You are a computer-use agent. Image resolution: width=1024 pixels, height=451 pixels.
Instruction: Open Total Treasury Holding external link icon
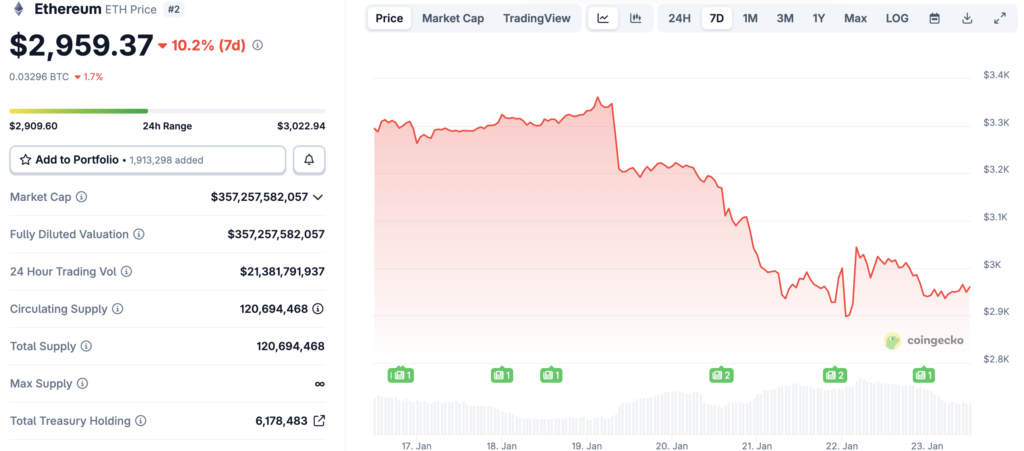coord(319,421)
